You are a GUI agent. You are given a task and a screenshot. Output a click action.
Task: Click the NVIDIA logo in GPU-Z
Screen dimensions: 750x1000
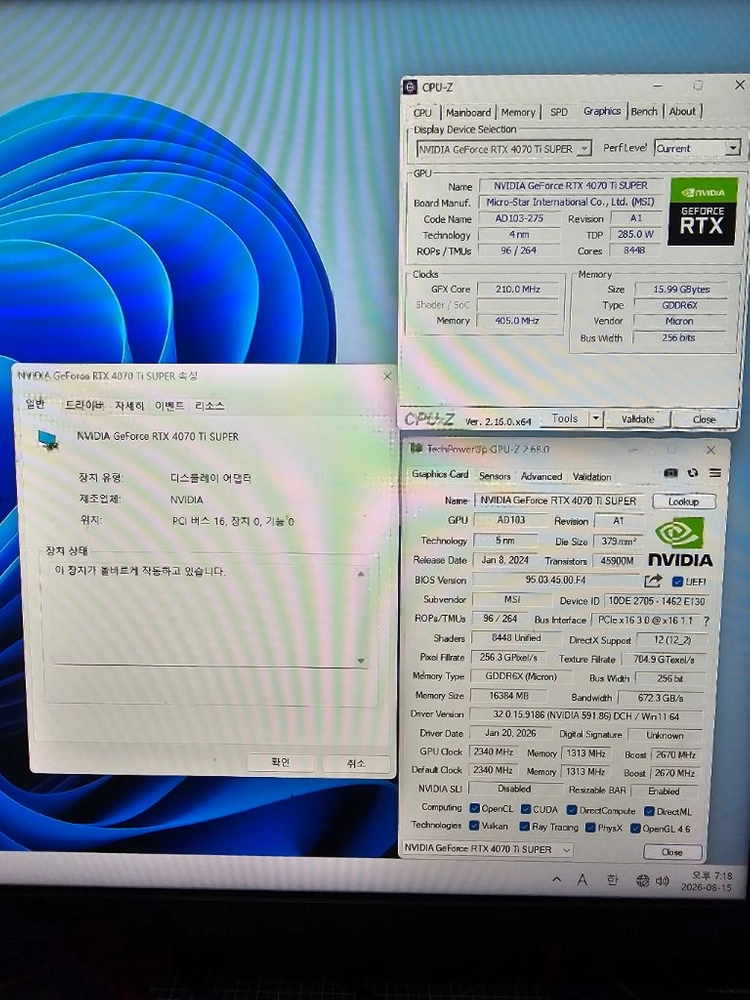[680, 542]
